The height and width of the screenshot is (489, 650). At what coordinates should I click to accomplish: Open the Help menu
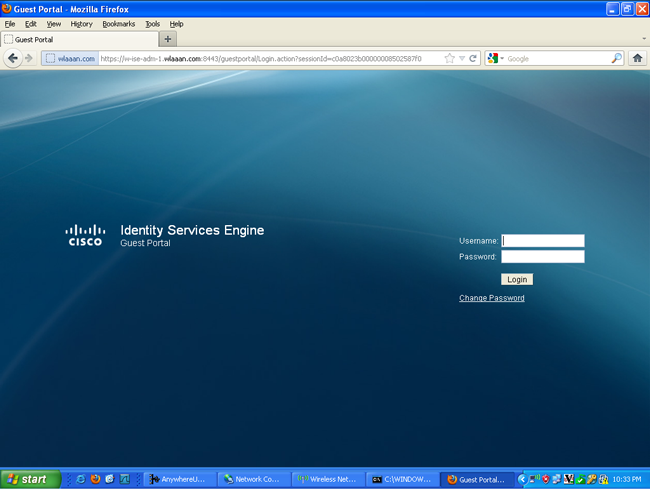pyautogui.click(x=176, y=24)
